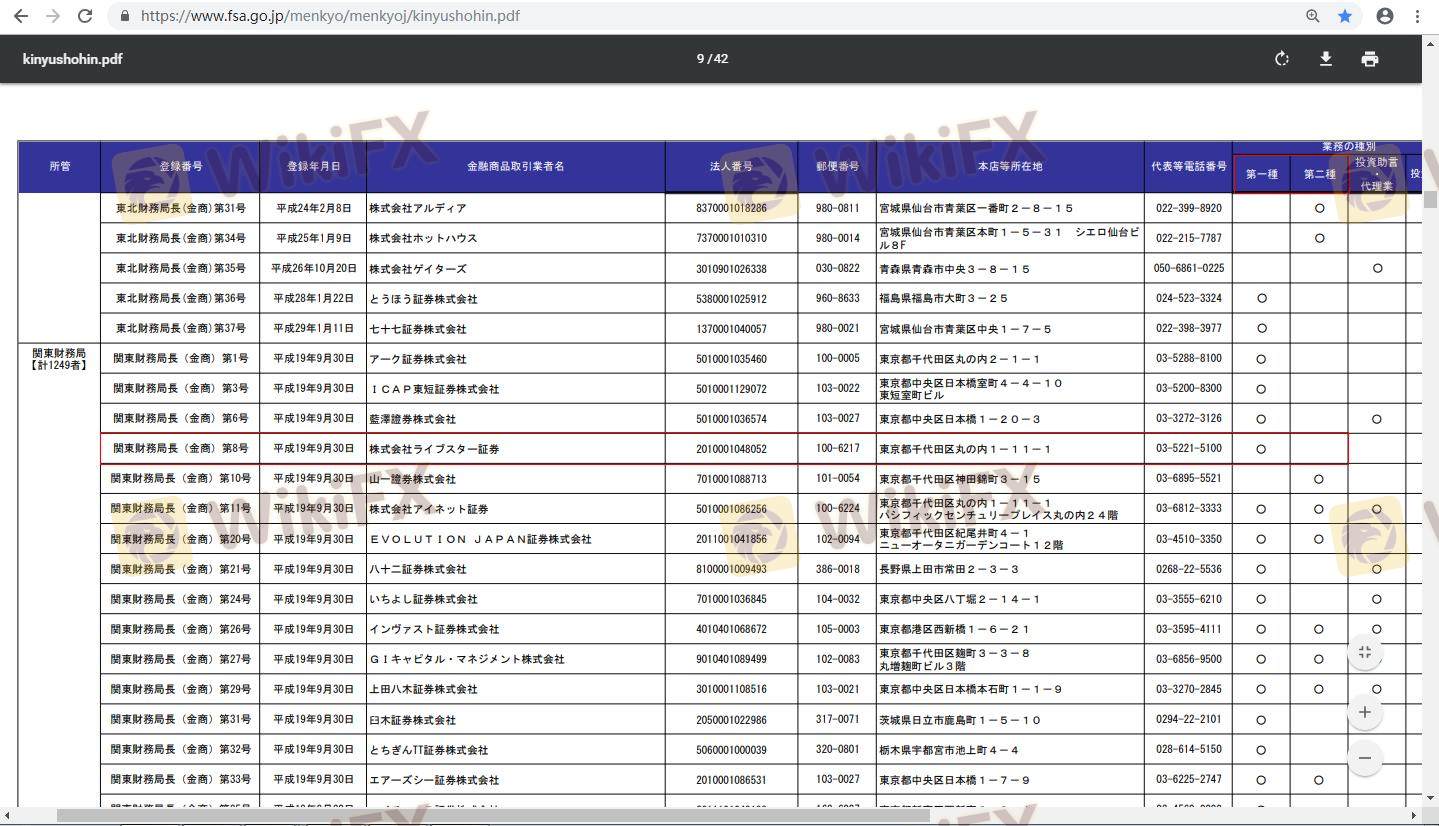Open the user profile avatar icon
Screen dimensions: 1439x826
[x=1385, y=16]
